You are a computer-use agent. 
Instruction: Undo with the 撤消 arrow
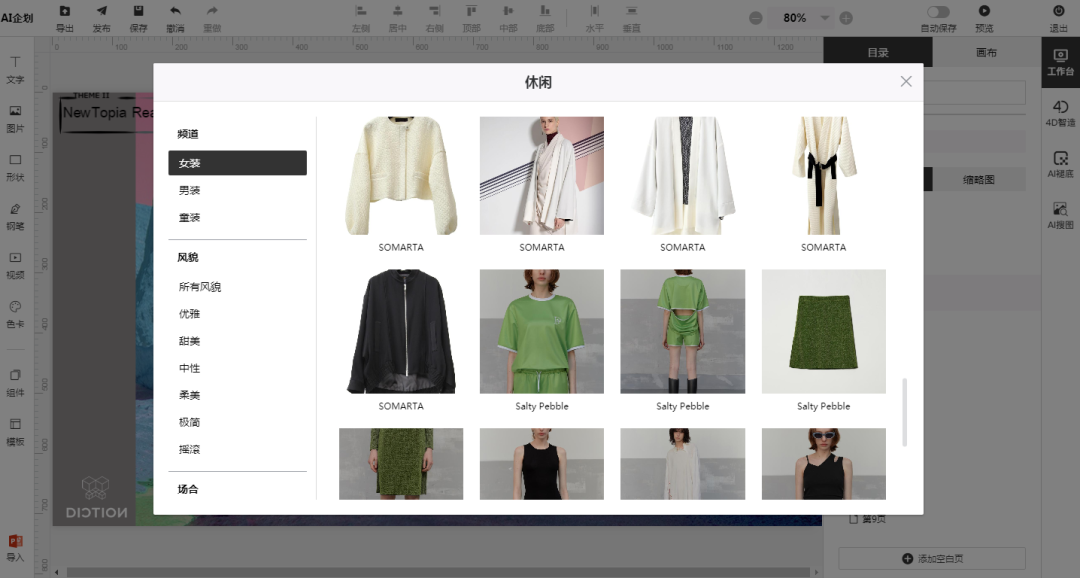(x=175, y=11)
